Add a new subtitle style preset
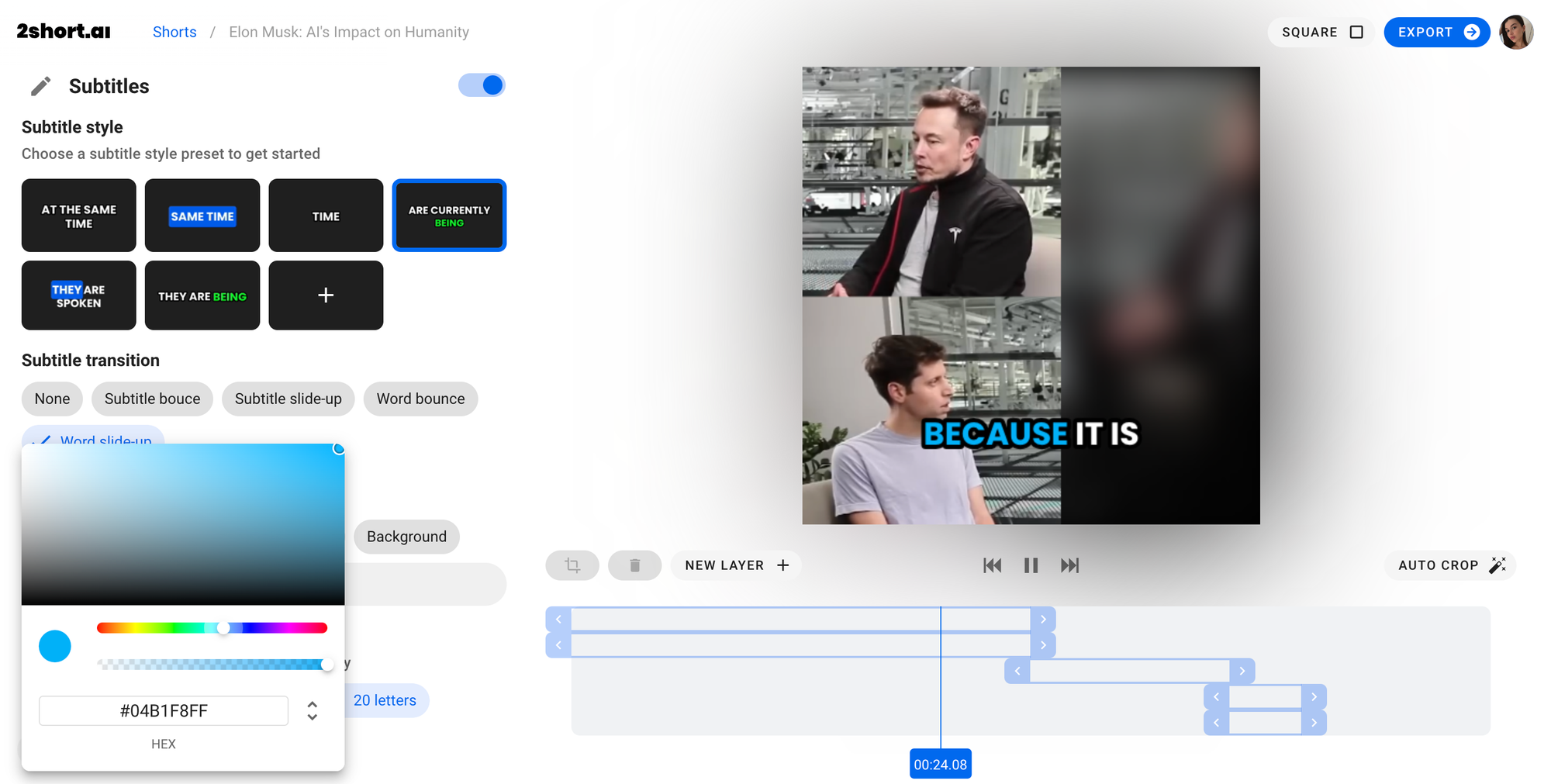 [x=326, y=295]
